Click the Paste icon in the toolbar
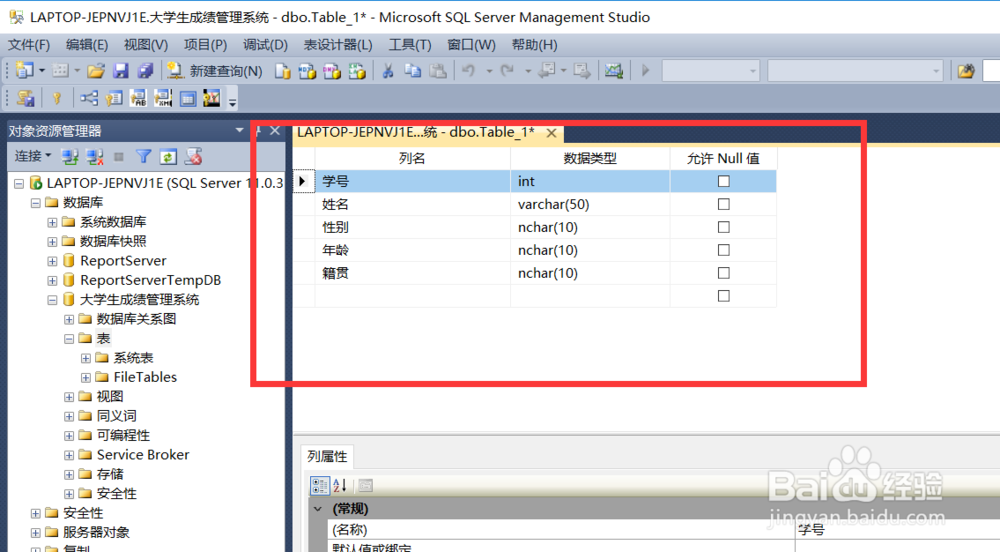The image size is (1000, 552). tap(438, 71)
